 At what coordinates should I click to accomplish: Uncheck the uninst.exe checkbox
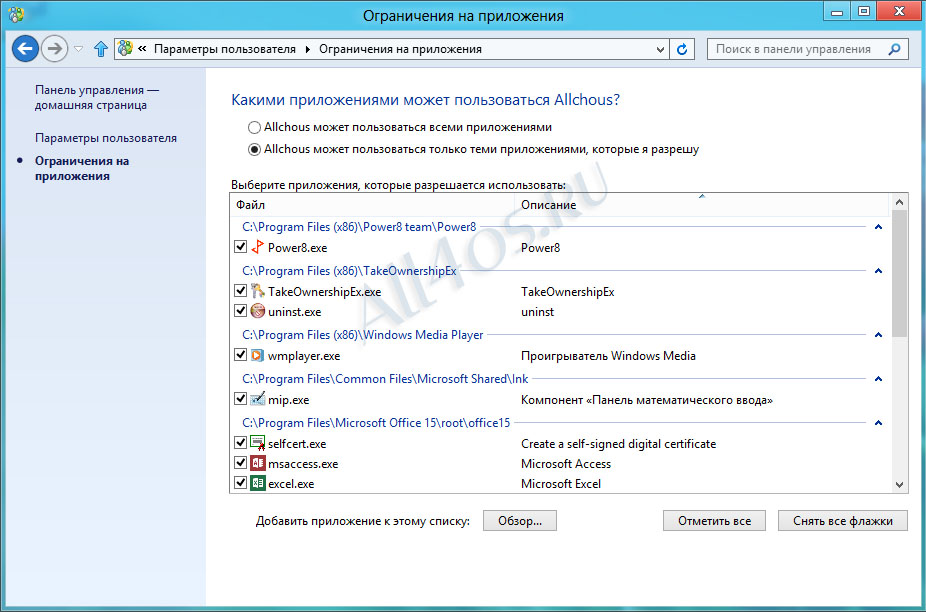[x=240, y=310]
